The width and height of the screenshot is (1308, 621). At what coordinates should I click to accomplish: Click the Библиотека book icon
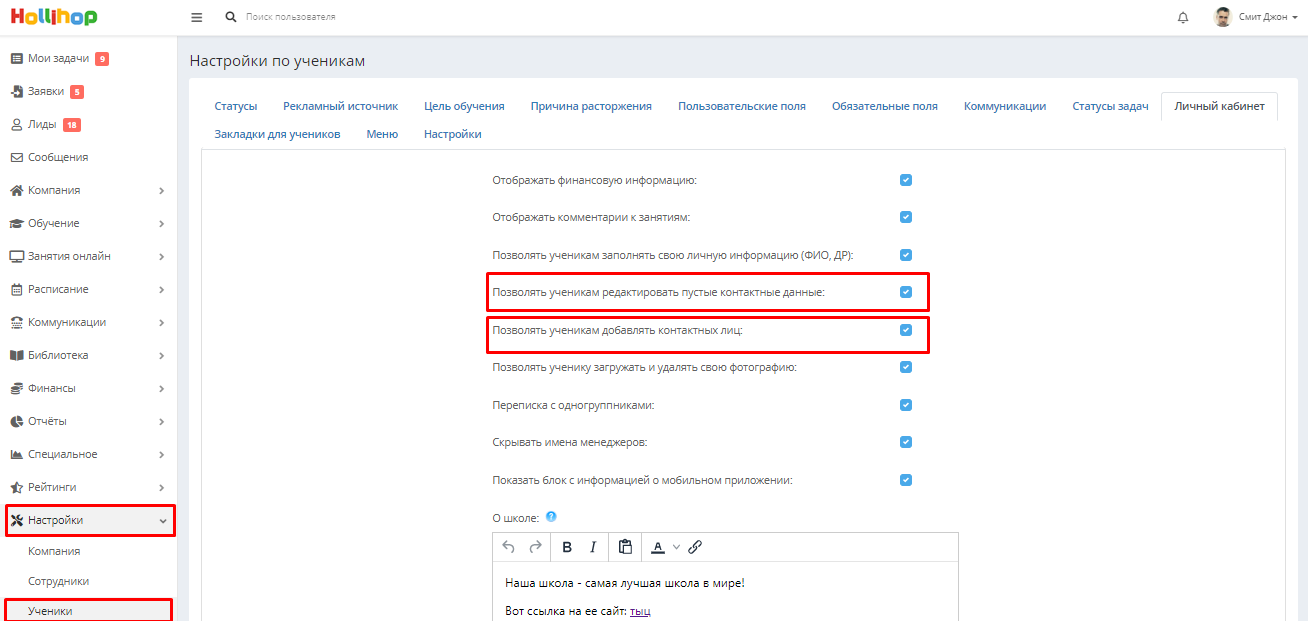pyautogui.click(x=16, y=355)
